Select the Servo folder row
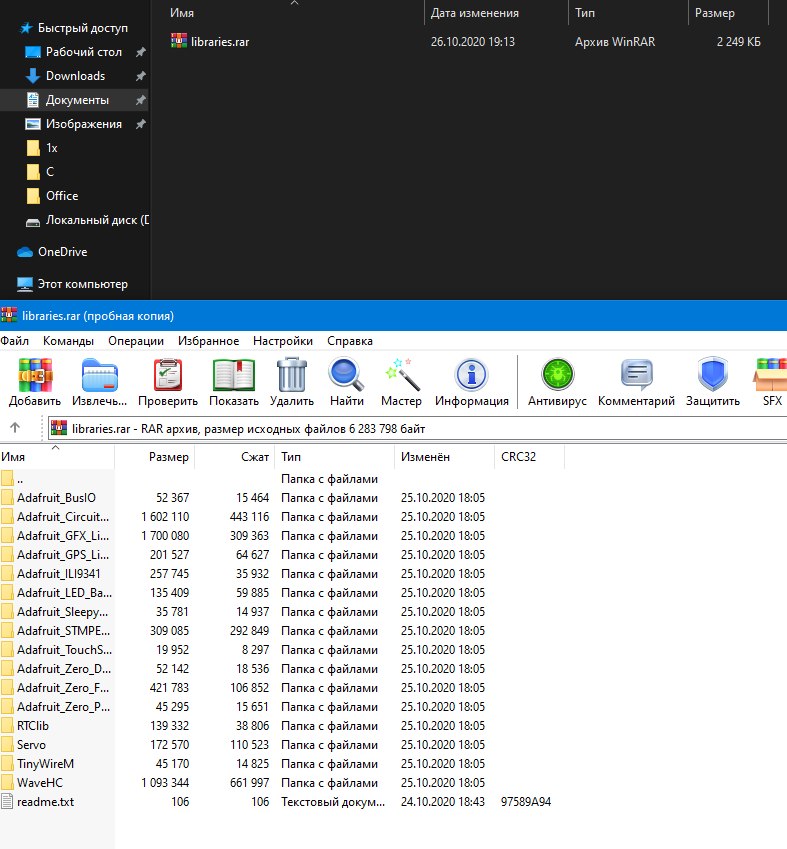 point(282,744)
